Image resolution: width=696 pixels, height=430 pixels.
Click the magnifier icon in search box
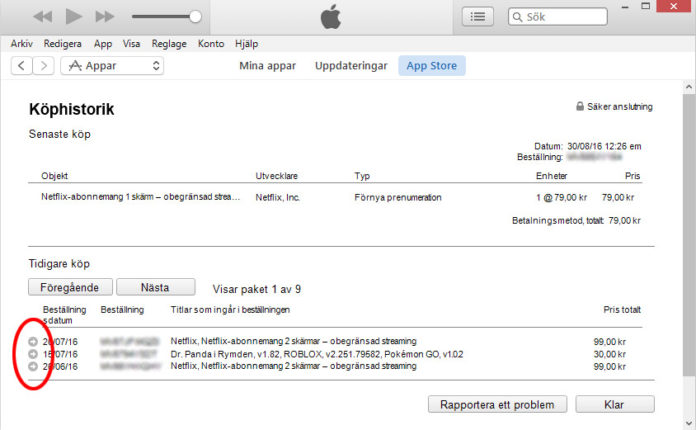coord(517,17)
